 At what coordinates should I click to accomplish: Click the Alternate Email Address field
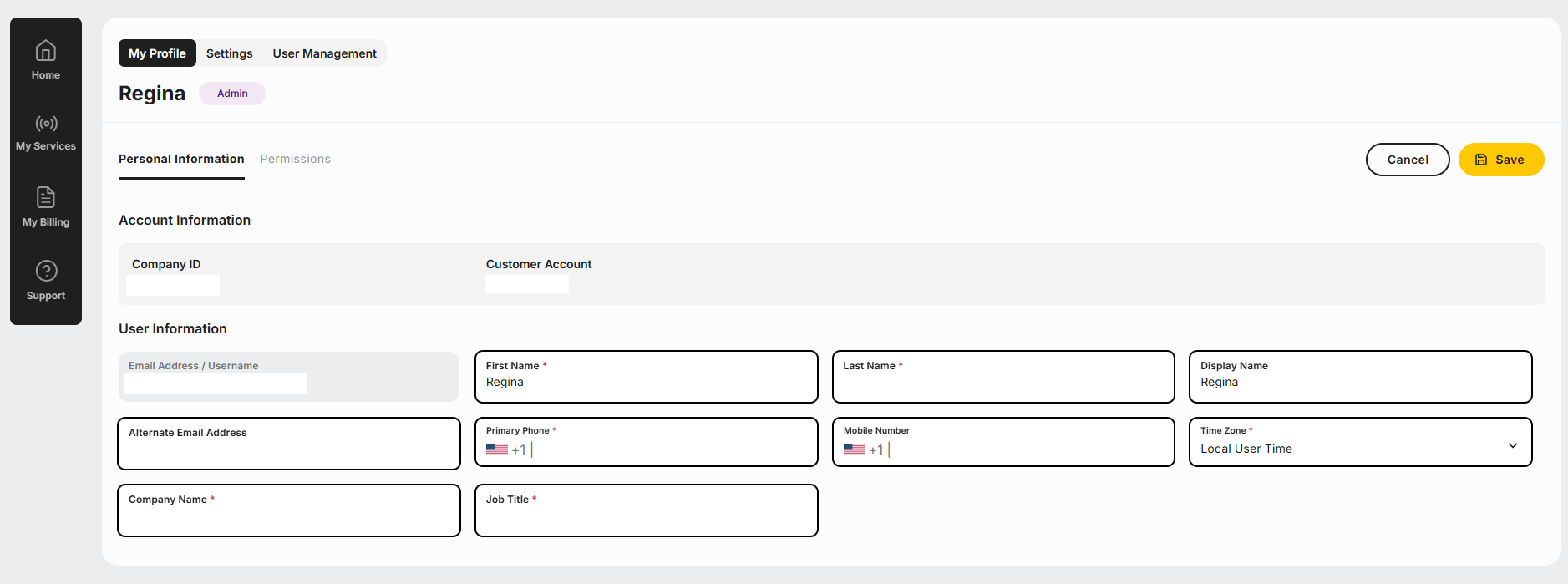pos(289,450)
